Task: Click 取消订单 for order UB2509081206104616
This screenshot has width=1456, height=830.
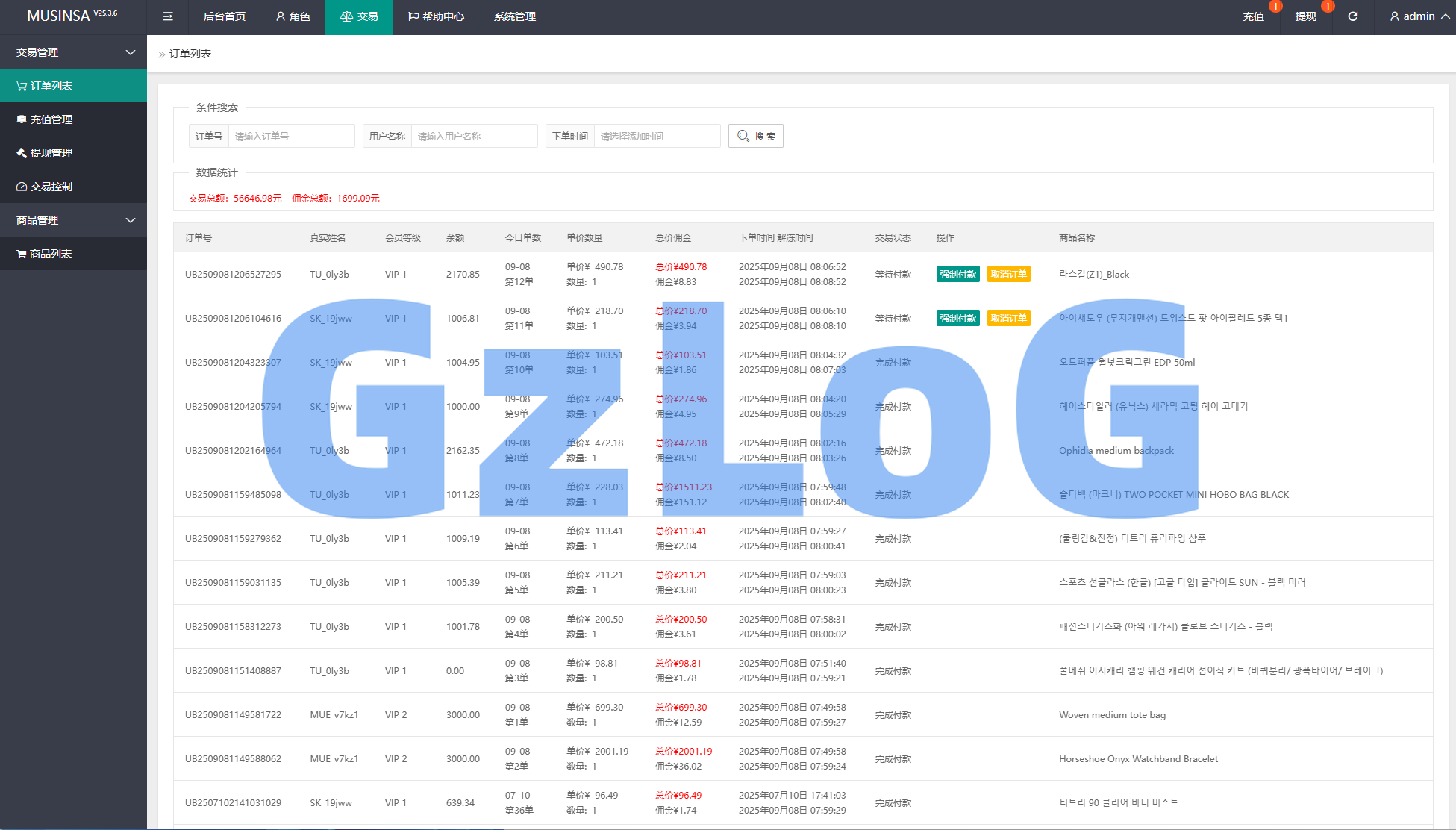Action: click(1008, 318)
